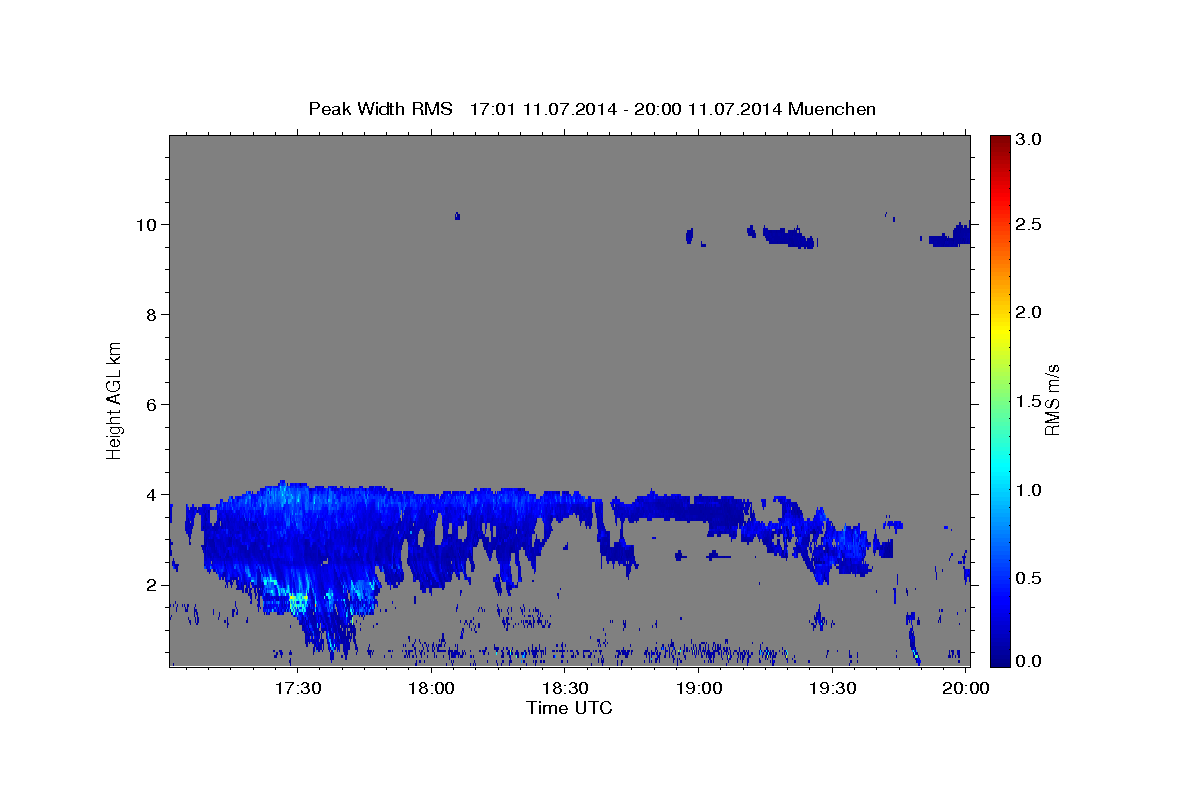Click the colorbar value 2.0
Screen dimensions: 1200x800
tap(1029, 313)
